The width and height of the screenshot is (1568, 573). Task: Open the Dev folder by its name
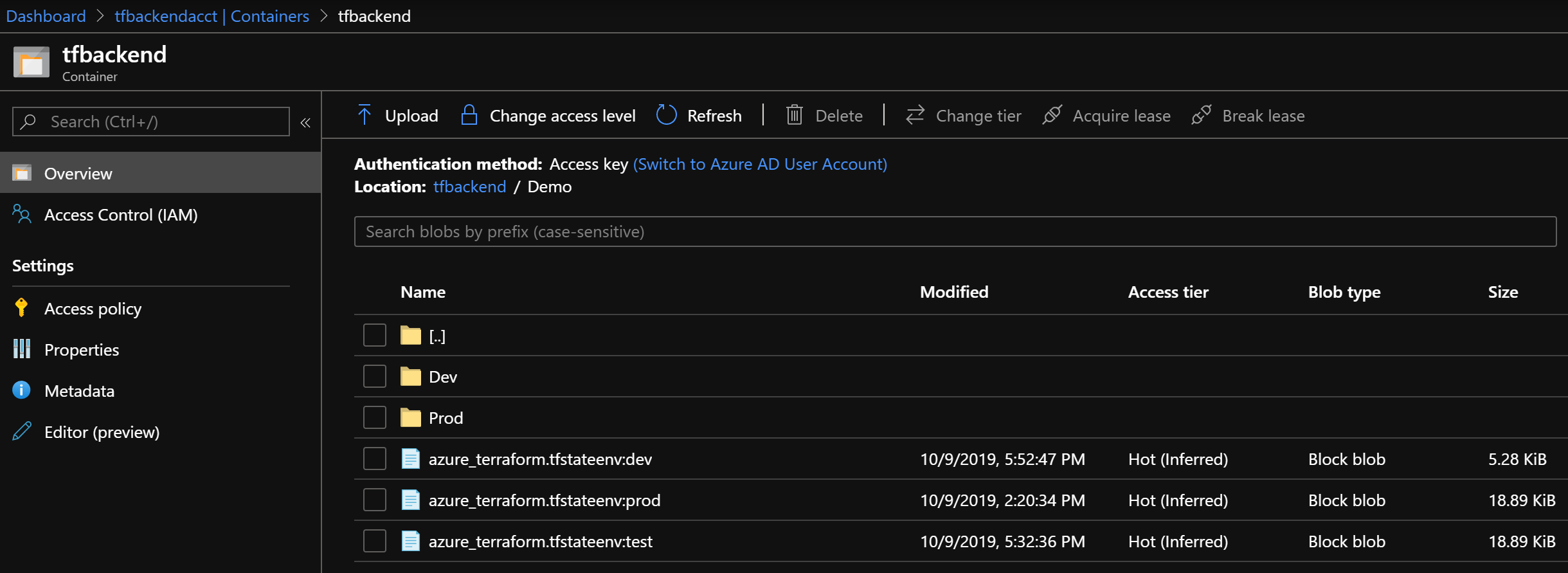pyautogui.click(x=443, y=377)
